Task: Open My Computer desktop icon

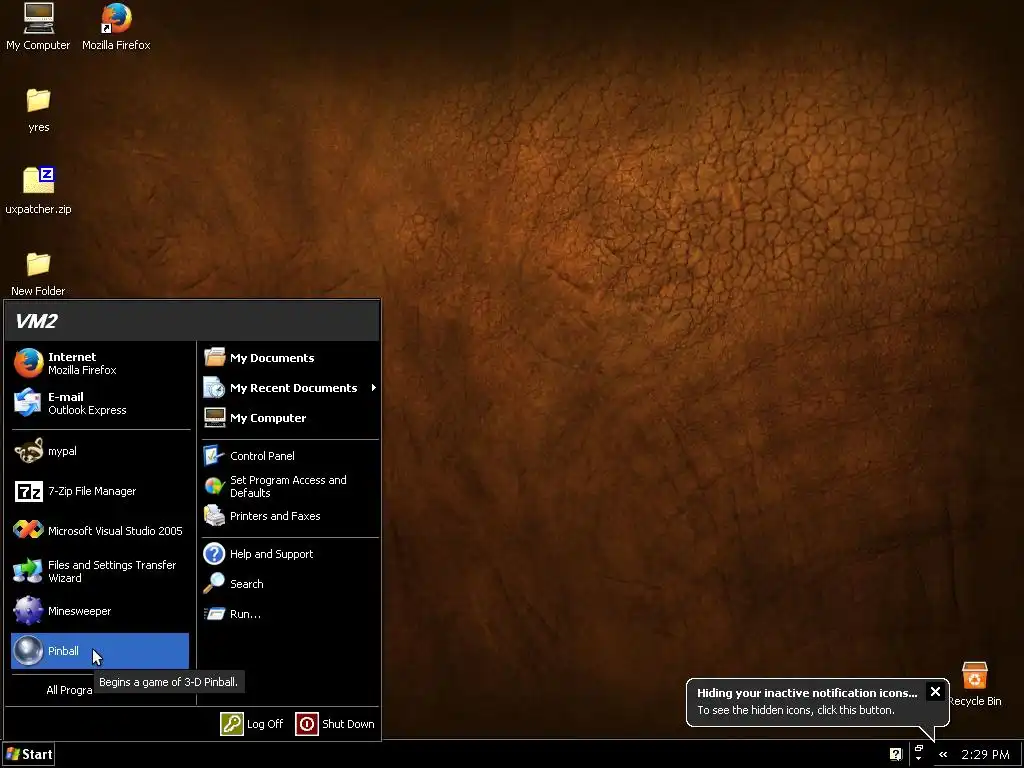Action: [x=38, y=26]
